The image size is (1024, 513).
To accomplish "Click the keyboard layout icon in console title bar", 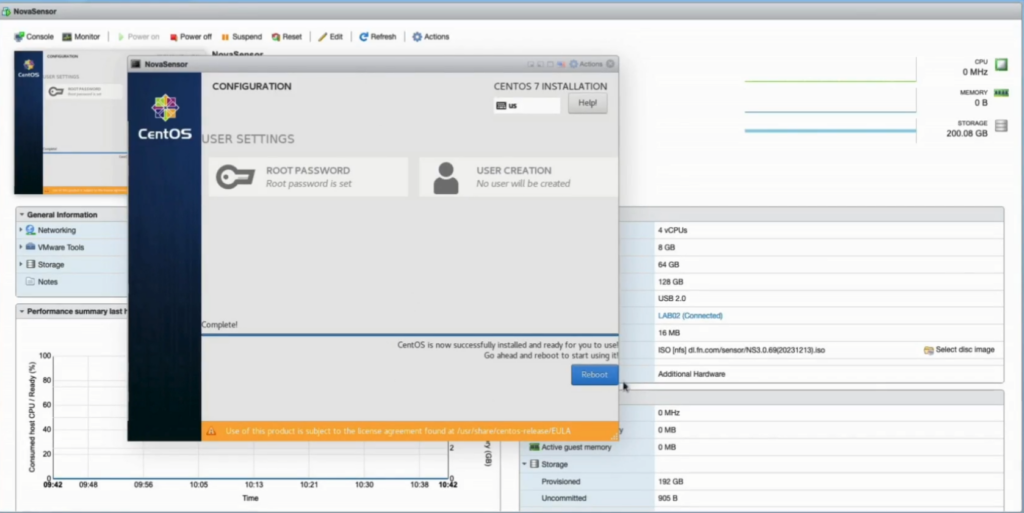I will (560, 64).
